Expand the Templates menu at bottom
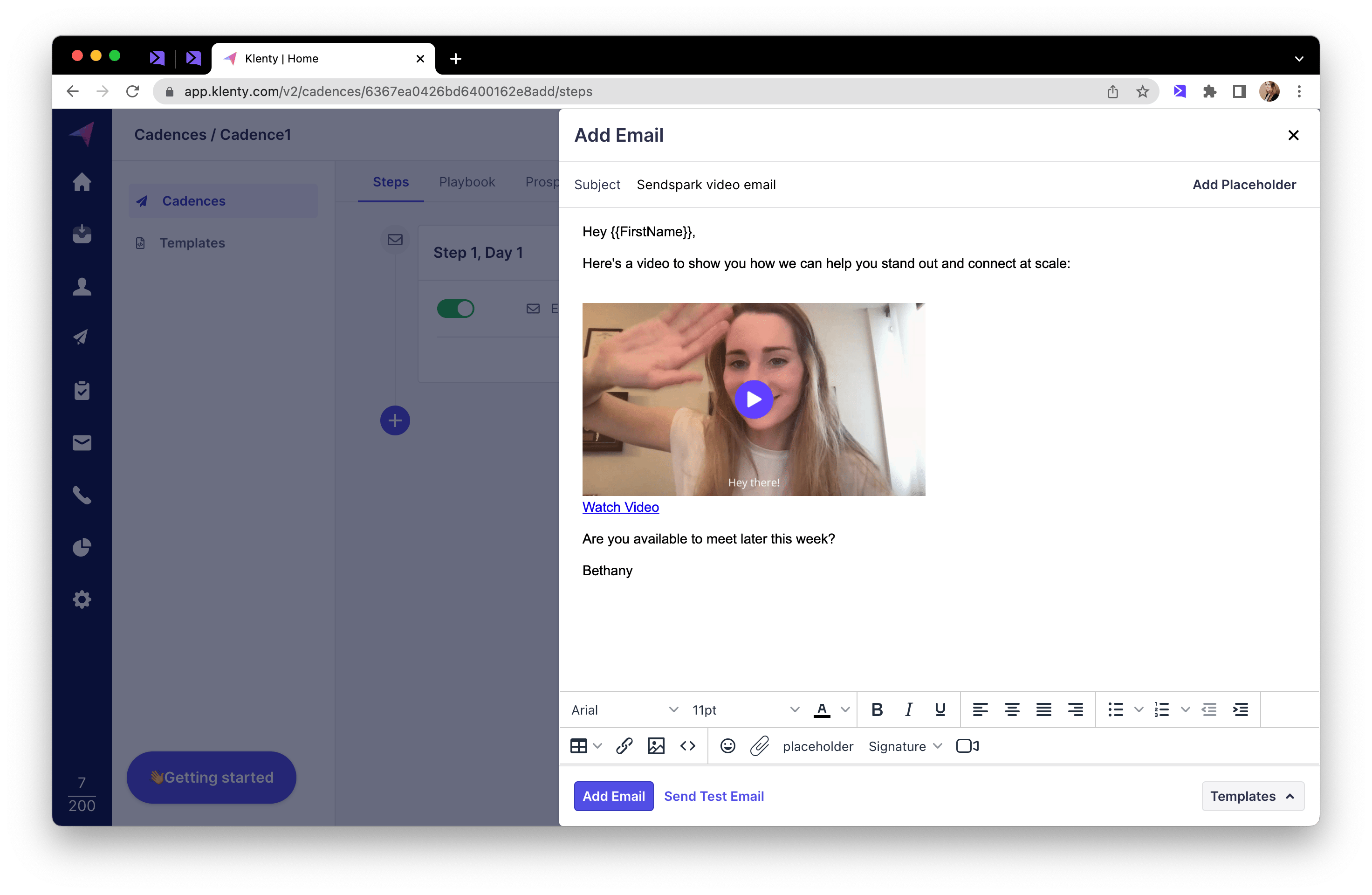This screenshot has width=1372, height=895. (1253, 796)
